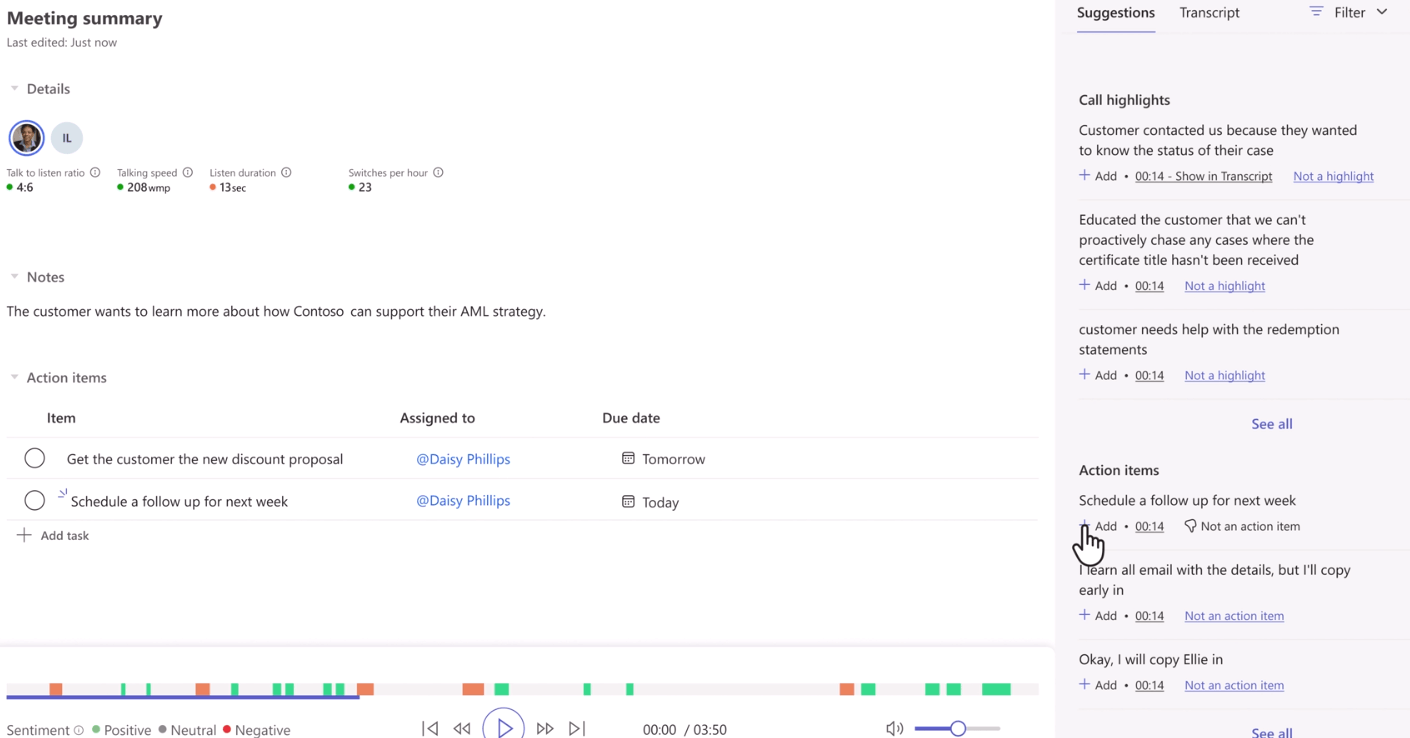1410x738 pixels.
Task: Click the Sentiment info icon
Action: tap(79, 730)
